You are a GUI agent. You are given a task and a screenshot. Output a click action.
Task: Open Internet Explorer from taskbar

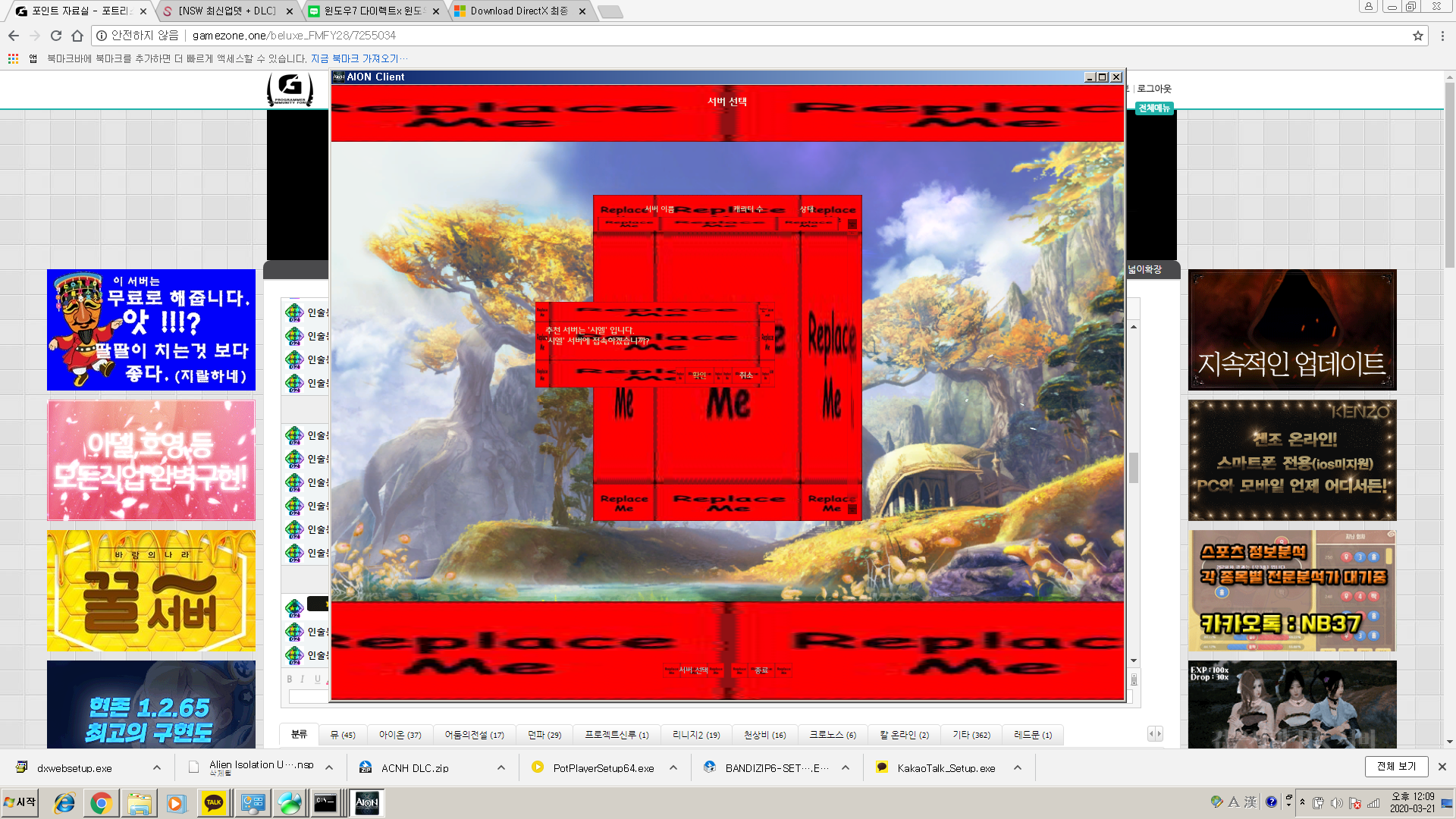point(64,802)
